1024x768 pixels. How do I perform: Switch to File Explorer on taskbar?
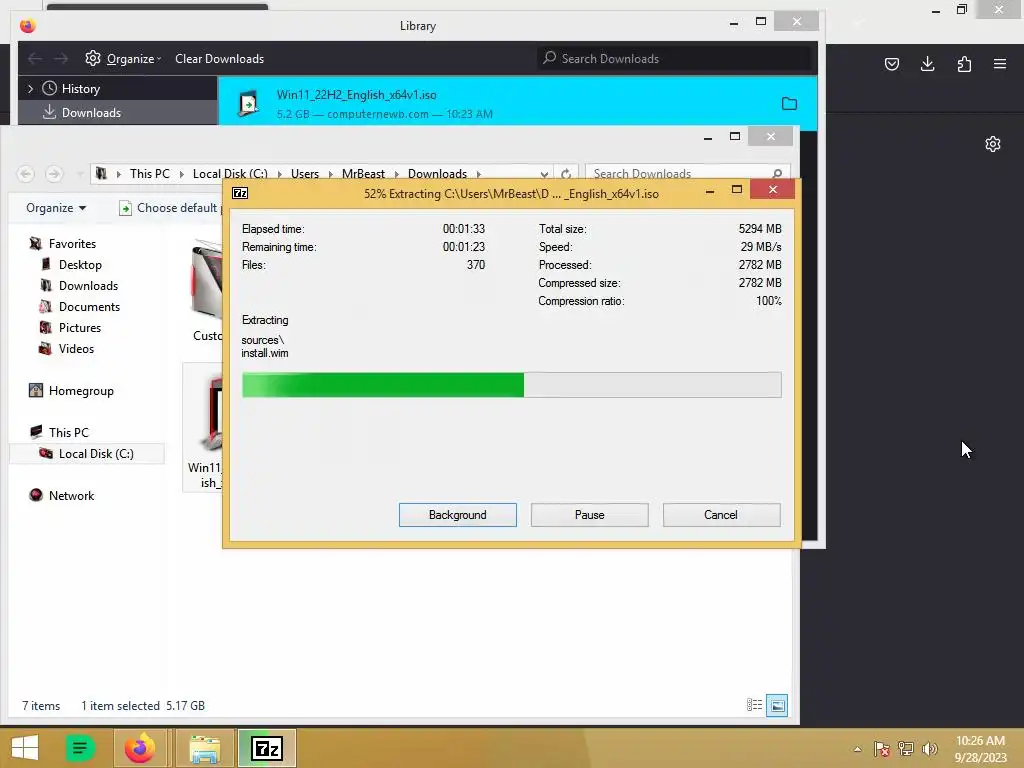[x=204, y=748]
